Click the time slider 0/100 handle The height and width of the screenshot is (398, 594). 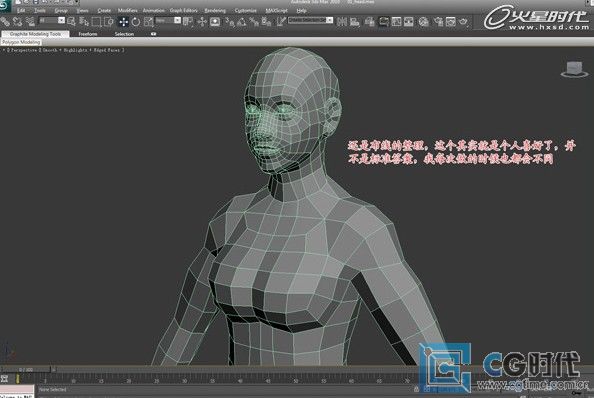pos(26,369)
